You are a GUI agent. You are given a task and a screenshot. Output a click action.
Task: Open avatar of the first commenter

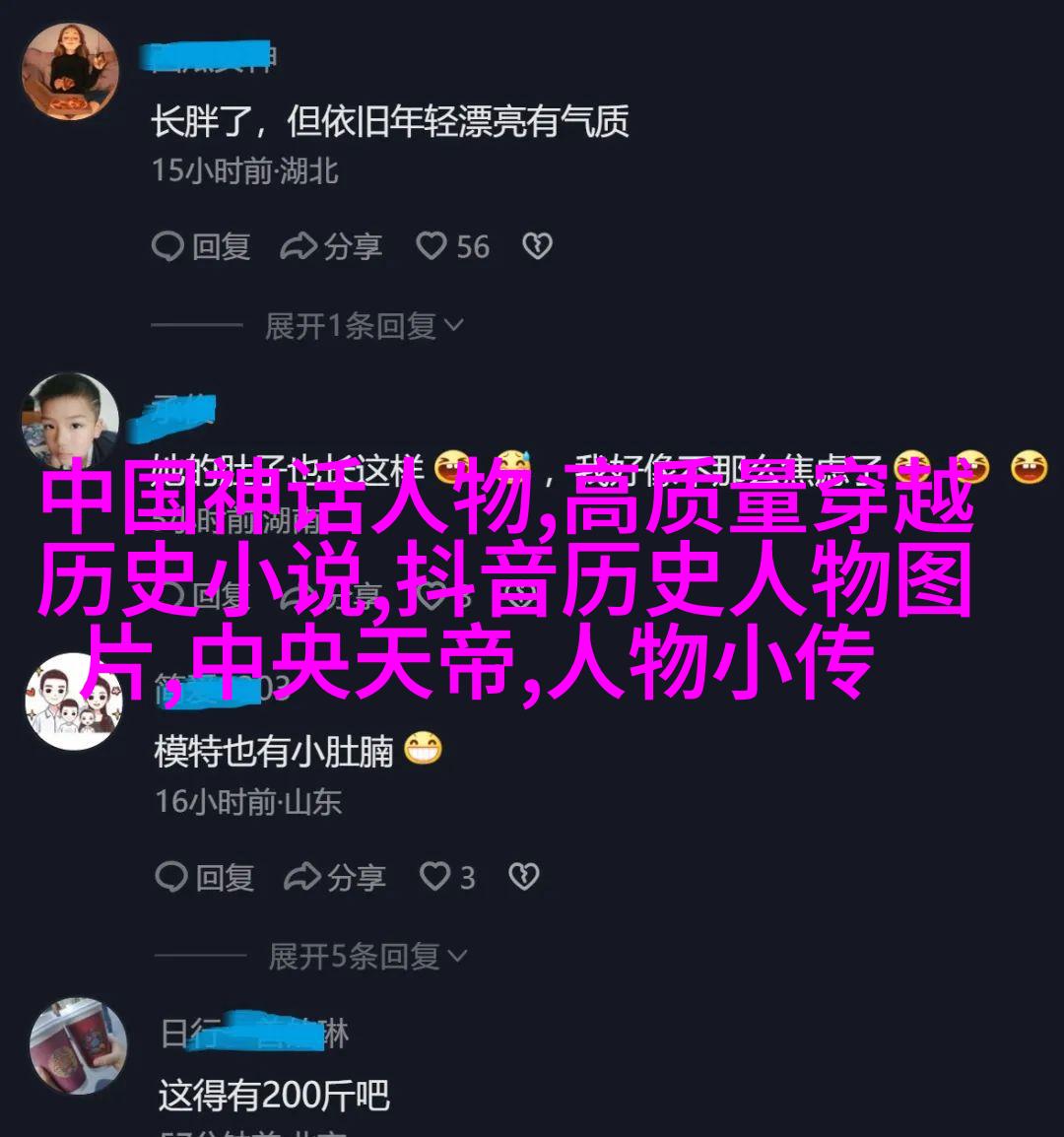coord(70,71)
